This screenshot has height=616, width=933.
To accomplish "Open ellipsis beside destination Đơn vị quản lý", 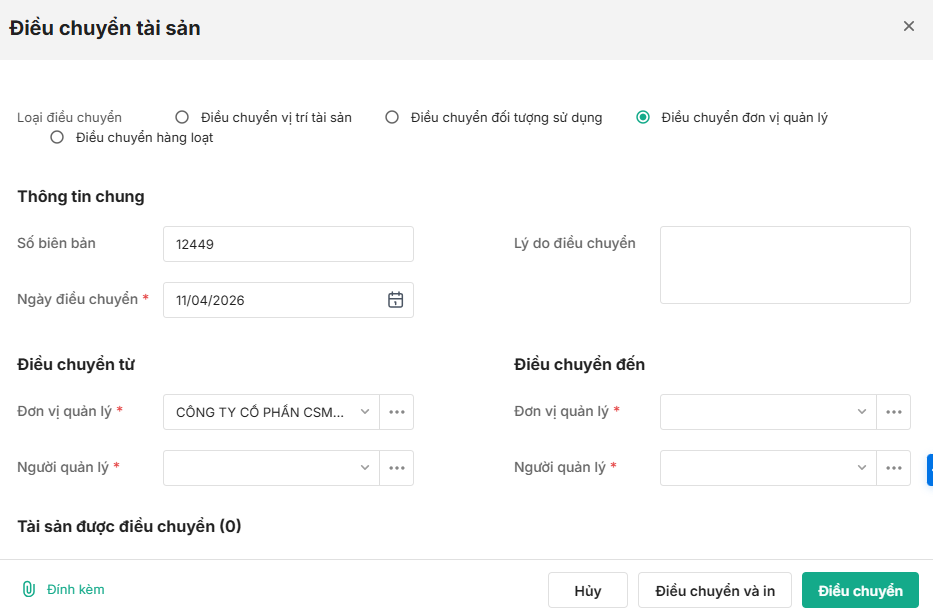I will (x=893, y=412).
